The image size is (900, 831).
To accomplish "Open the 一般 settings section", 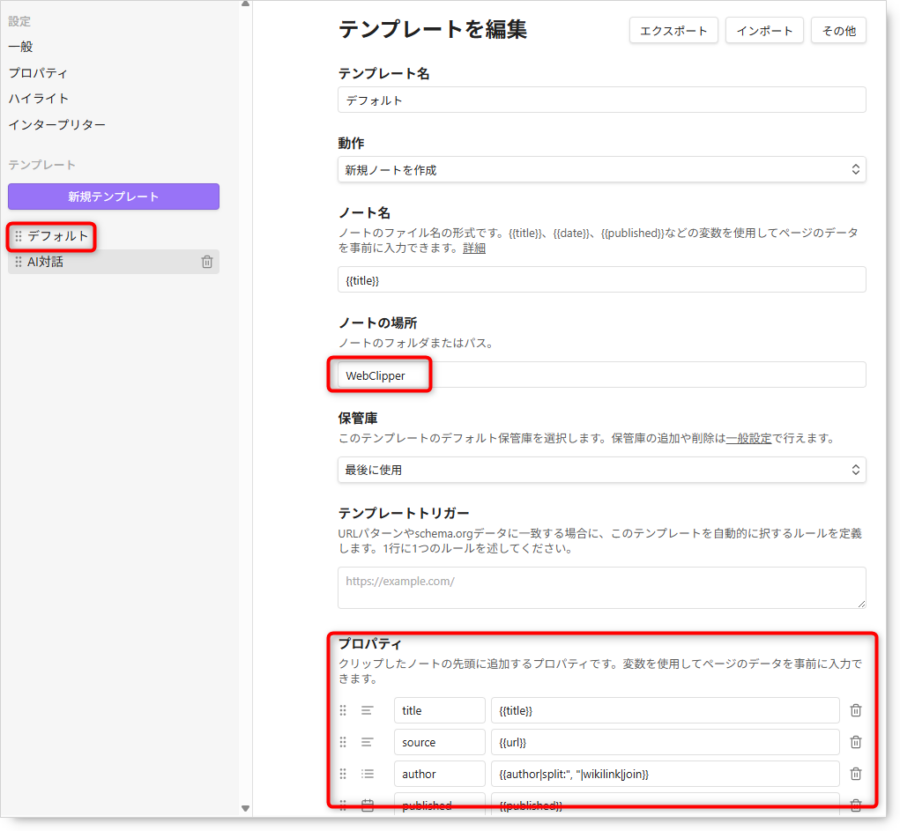I will click(x=21, y=46).
